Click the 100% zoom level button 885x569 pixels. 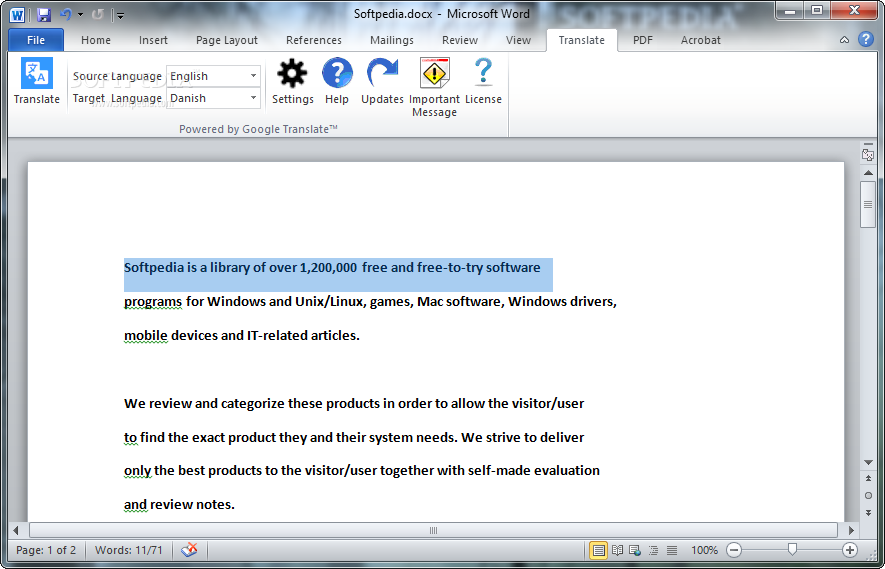[x=704, y=550]
